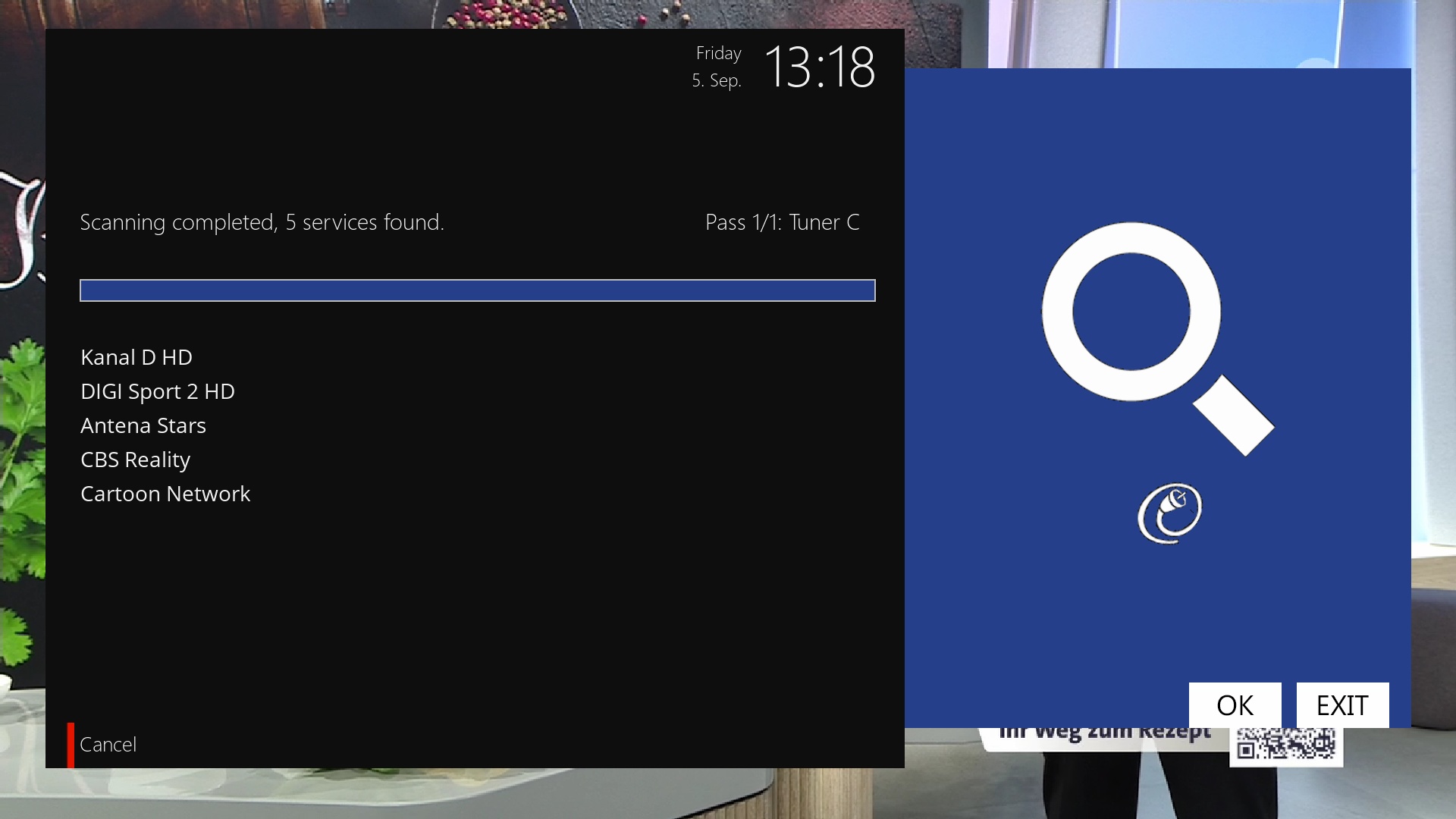This screenshot has width=1456, height=819.
Task: Click the scan progress bar
Action: click(478, 290)
